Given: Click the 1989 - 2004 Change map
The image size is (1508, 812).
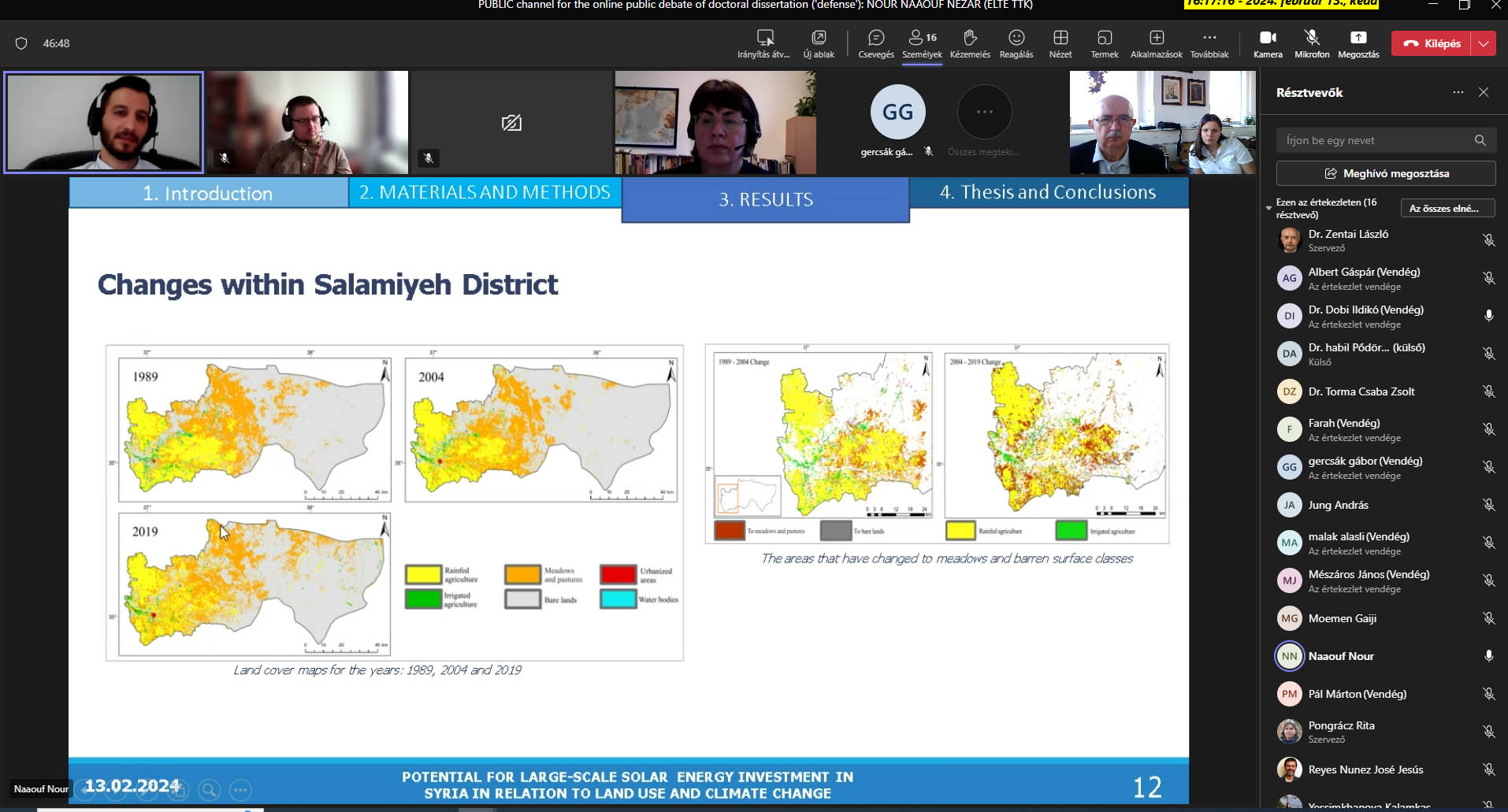Looking at the screenshot, I should pos(823,436).
